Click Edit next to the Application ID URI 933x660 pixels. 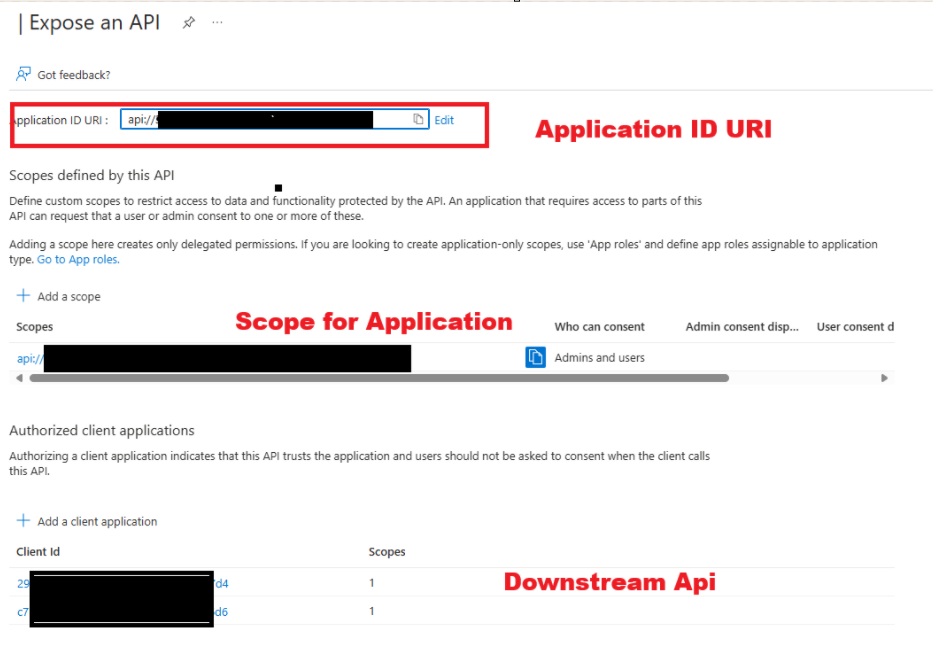(x=444, y=119)
